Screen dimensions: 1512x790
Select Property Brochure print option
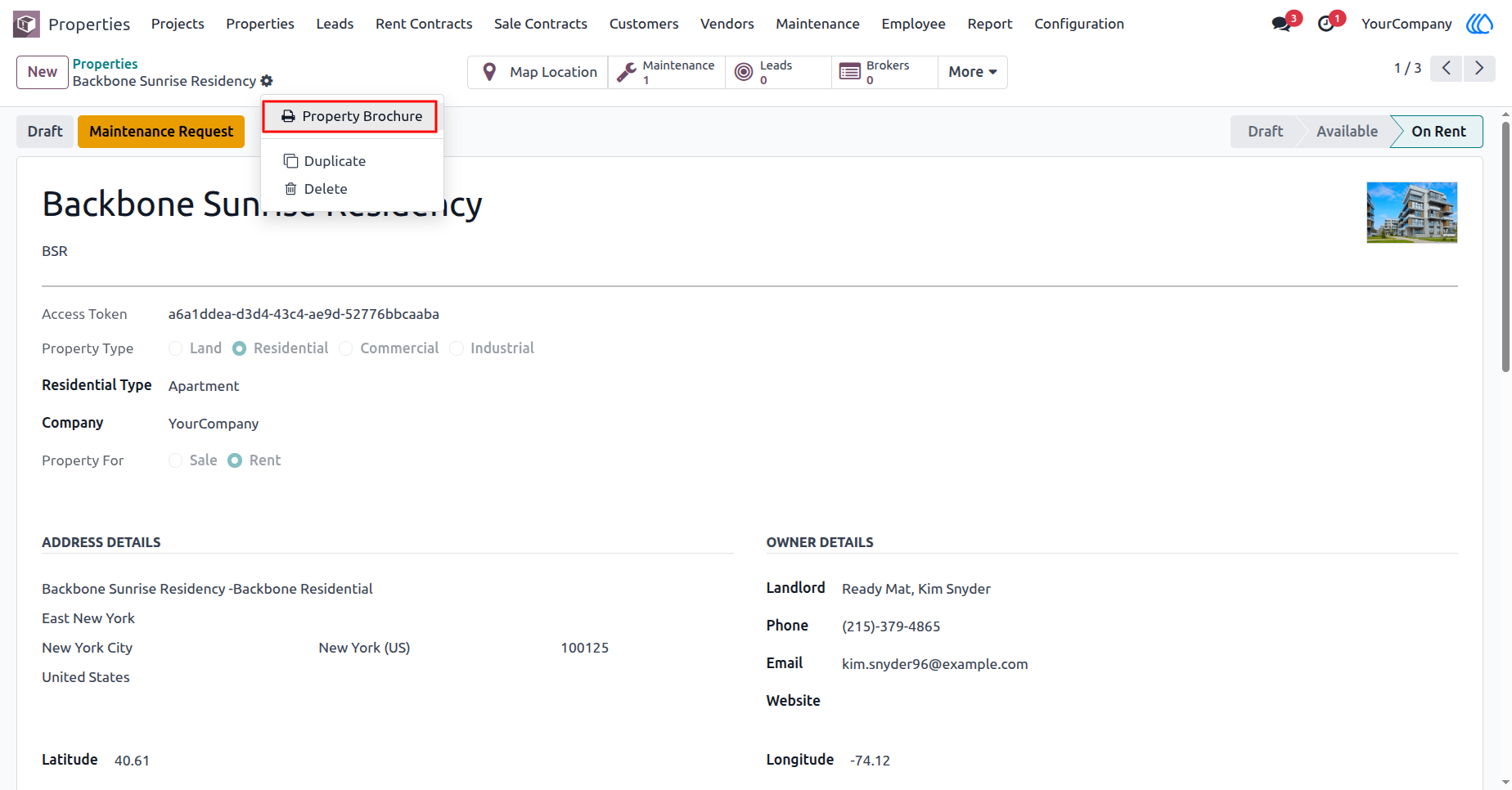coord(350,116)
